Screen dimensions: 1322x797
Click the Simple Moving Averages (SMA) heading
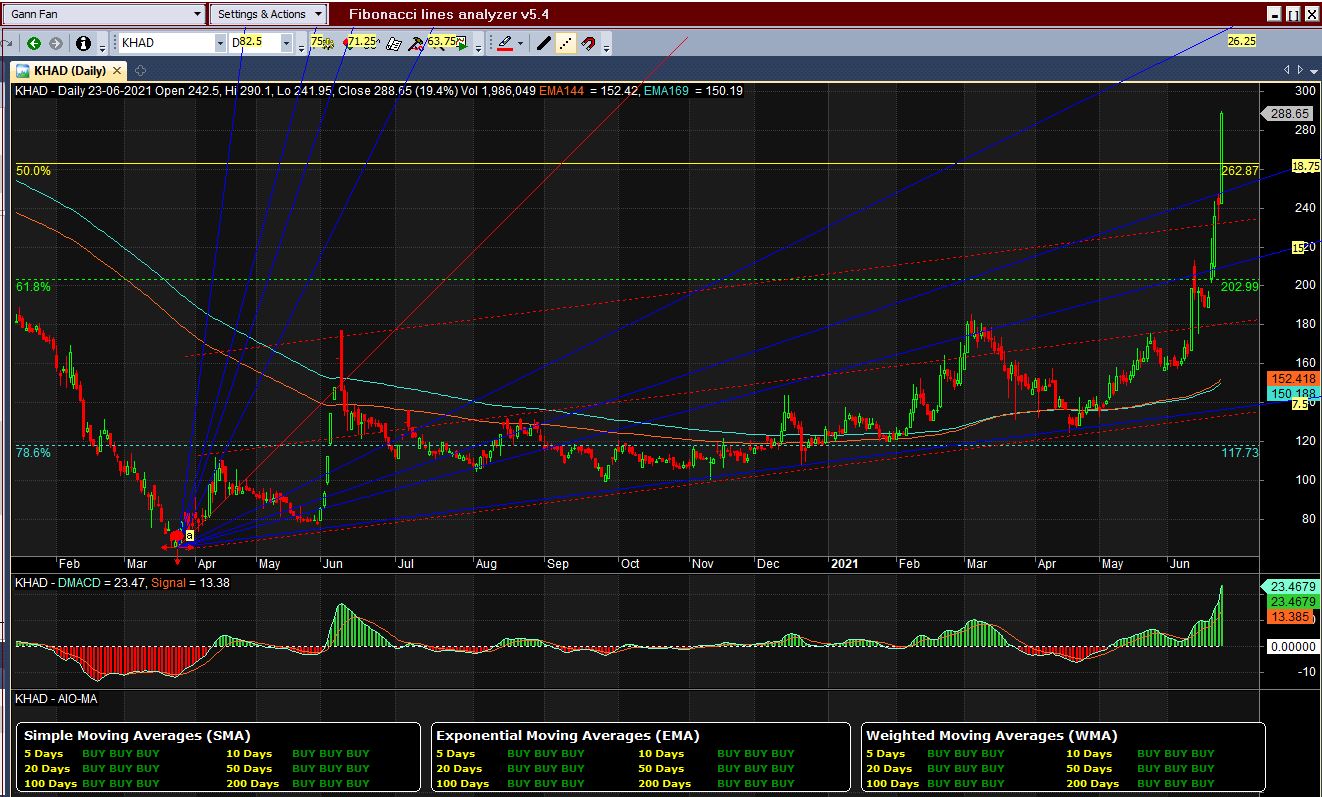coord(137,735)
